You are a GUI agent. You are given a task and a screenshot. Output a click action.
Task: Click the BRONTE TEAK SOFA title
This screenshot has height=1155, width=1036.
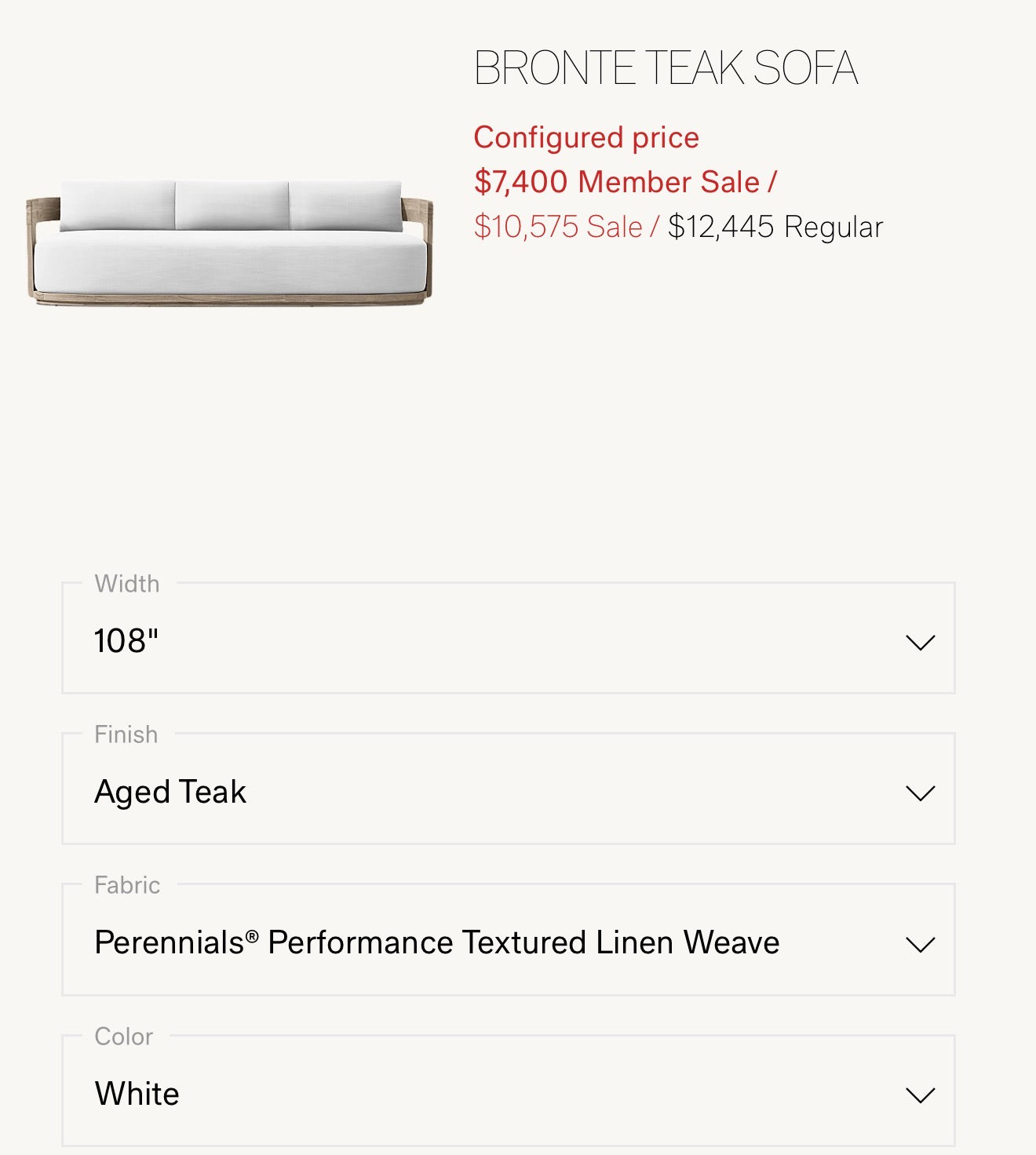[x=666, y=68]
